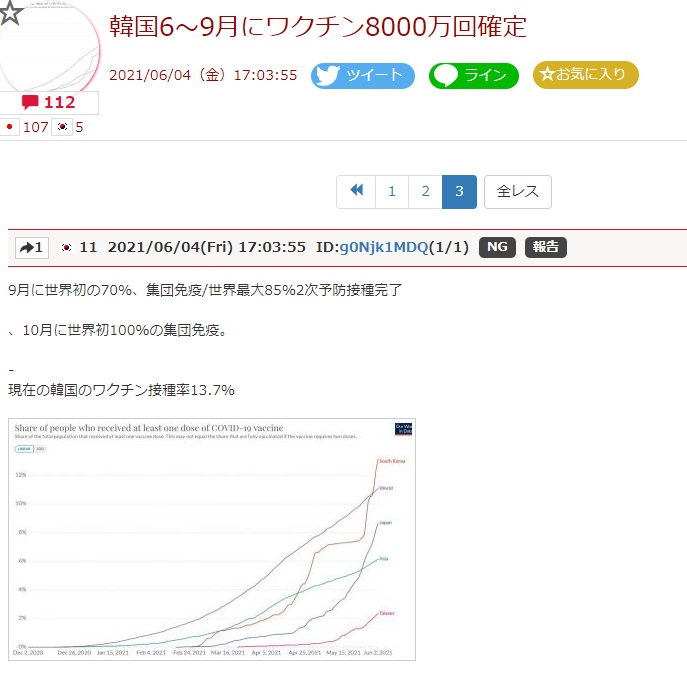Open the poster ID g0Njk1MDQ link

point(383,248)
